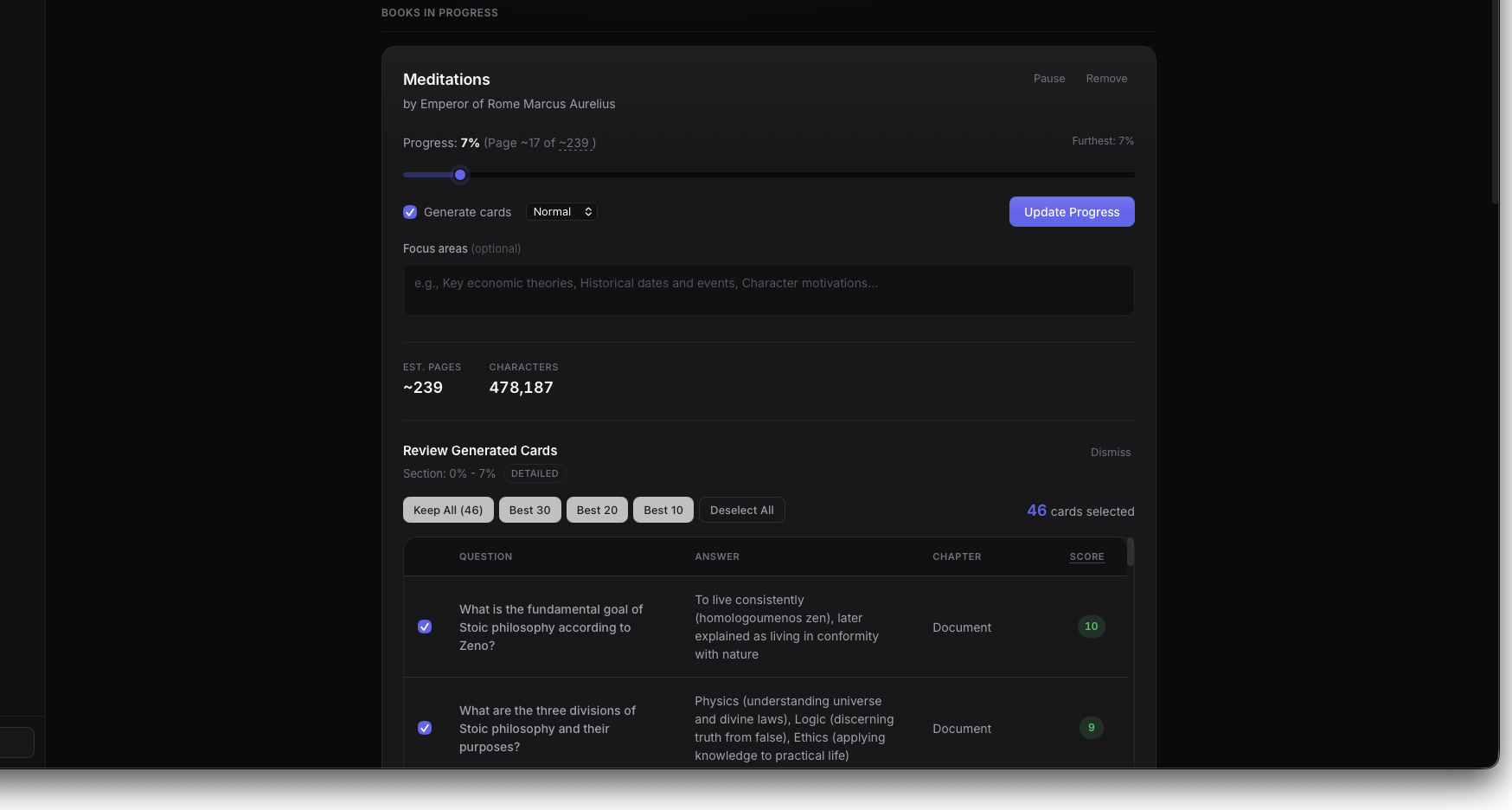Remove Meditations from books in progress
Image resolution: width=1512 pixels, height=810 pixels.
click(x=1106, y=79)
